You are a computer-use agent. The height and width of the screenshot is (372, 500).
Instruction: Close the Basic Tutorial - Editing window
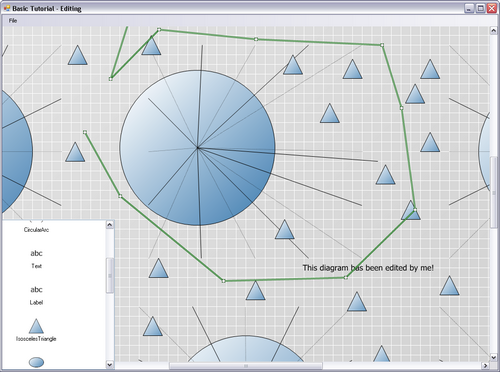[x=492, y=8]
